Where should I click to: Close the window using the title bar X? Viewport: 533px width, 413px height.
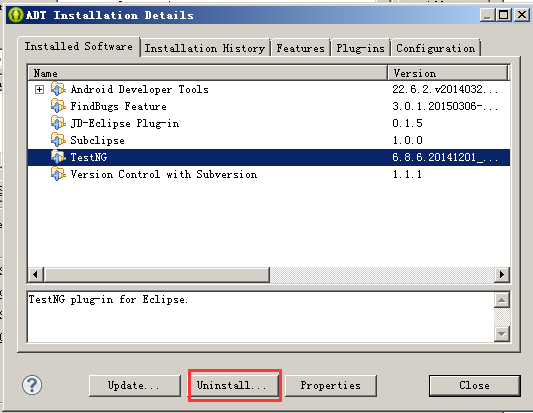point(522,15)
